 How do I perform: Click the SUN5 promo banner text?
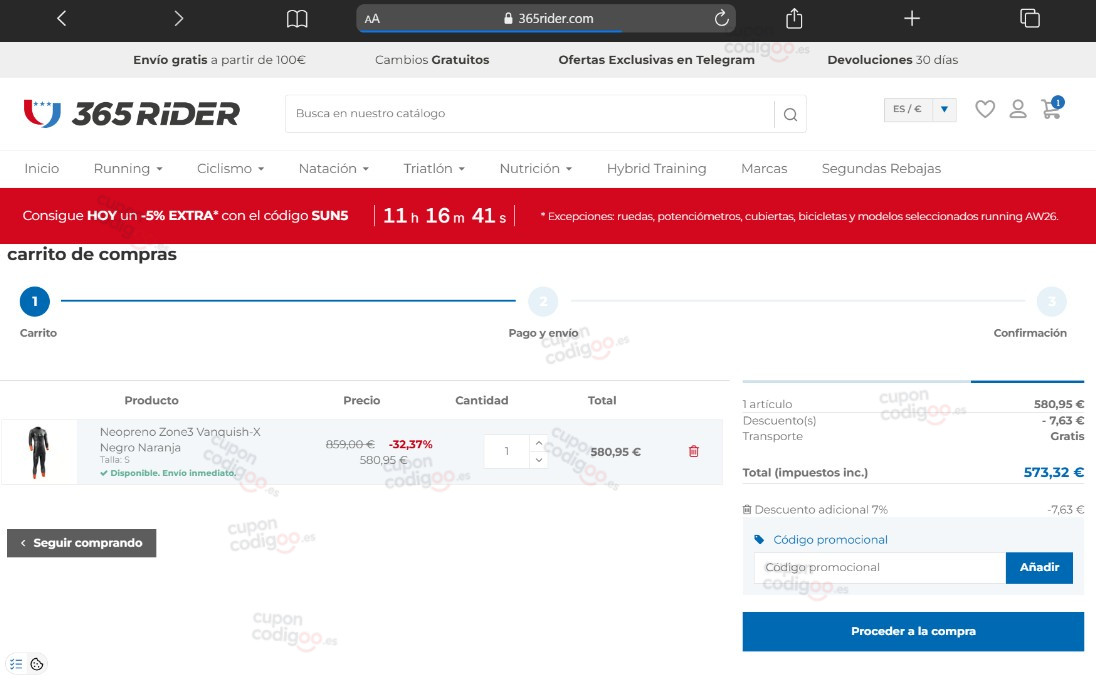point(185,215)
